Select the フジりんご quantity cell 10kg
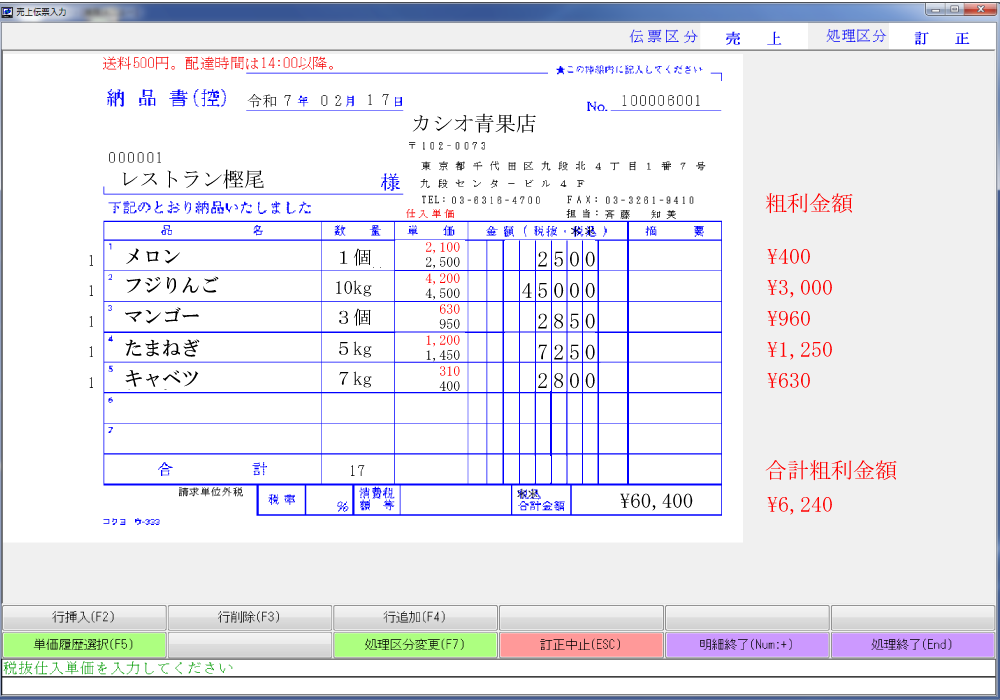This screenshot has height=700, width=1000. tap(357, 288)
